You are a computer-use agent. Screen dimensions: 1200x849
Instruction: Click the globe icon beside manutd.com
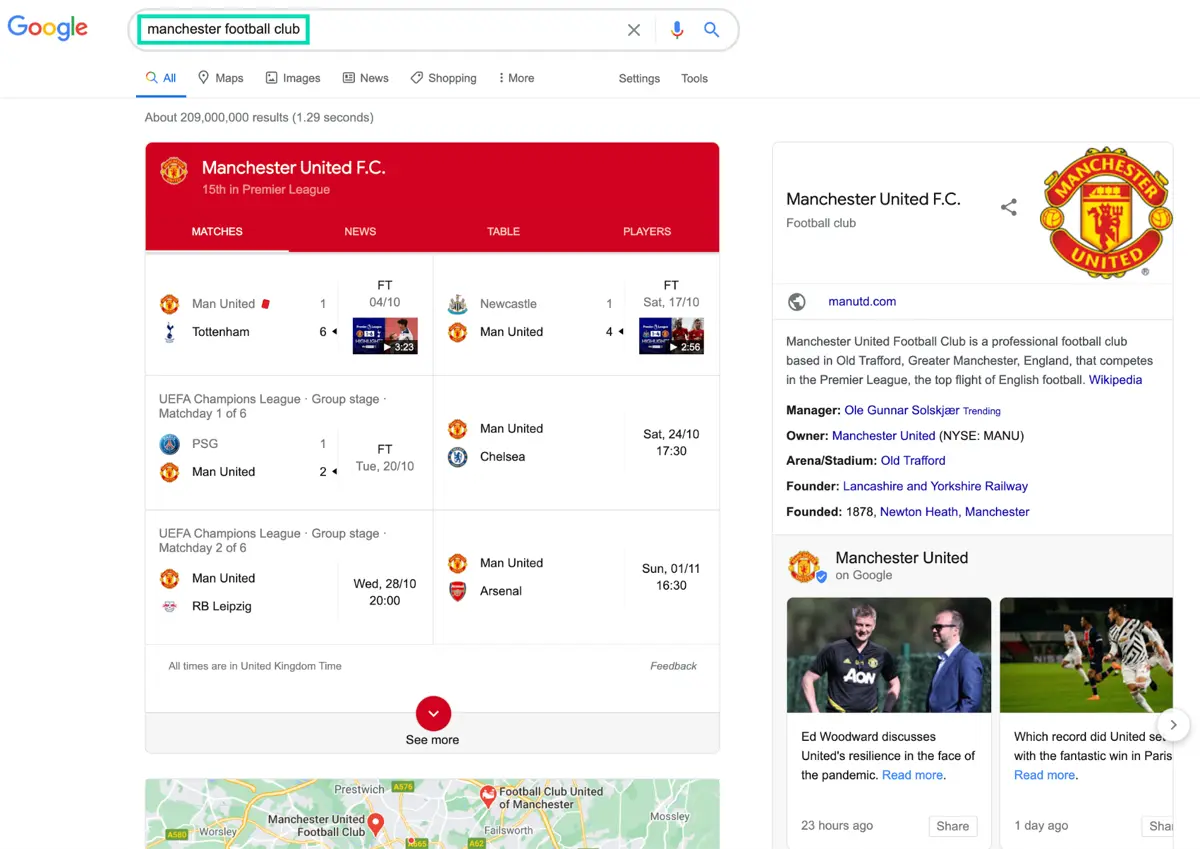[x=797, y=301]
